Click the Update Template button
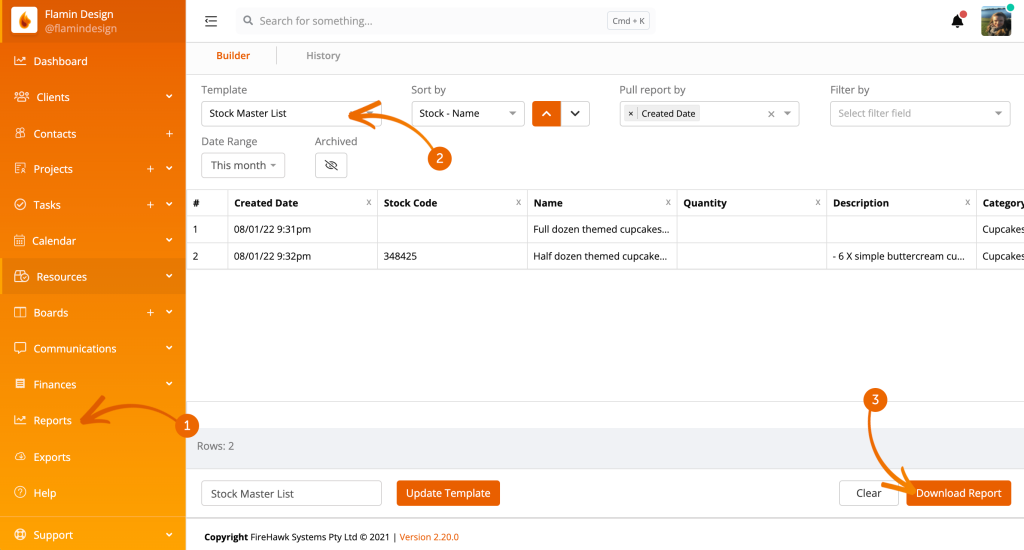 tap(448, 493)
